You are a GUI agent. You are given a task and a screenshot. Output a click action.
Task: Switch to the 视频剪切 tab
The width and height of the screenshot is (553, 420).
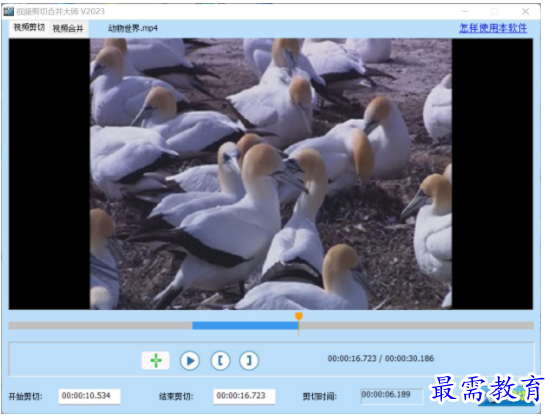(x=29, y=28)
